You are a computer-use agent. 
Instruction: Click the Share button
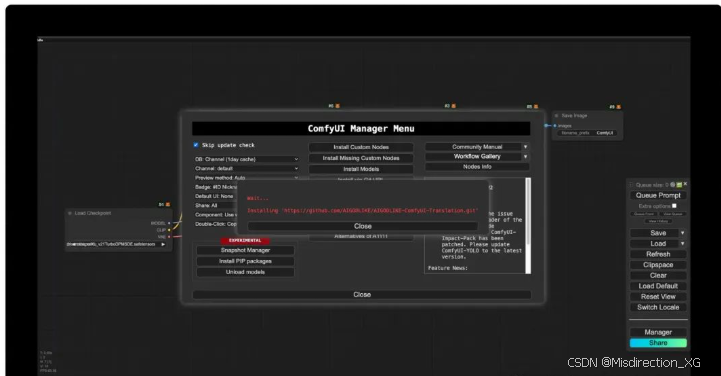click(x=658, y=343)
